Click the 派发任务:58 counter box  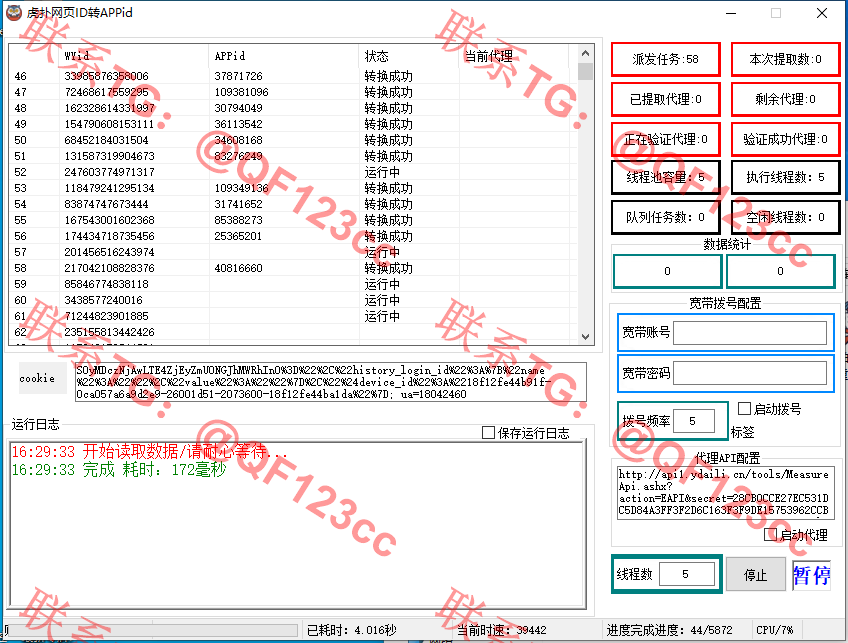[x=666, y=59]
